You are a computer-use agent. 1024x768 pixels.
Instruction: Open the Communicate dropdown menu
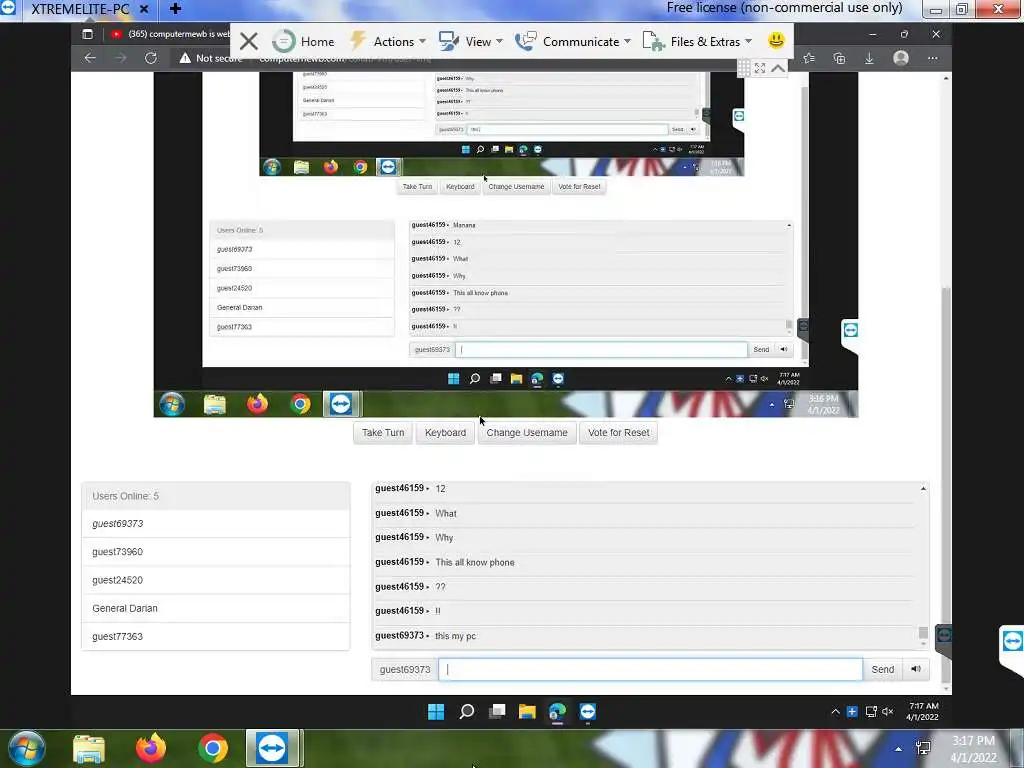tap(573, 42)
